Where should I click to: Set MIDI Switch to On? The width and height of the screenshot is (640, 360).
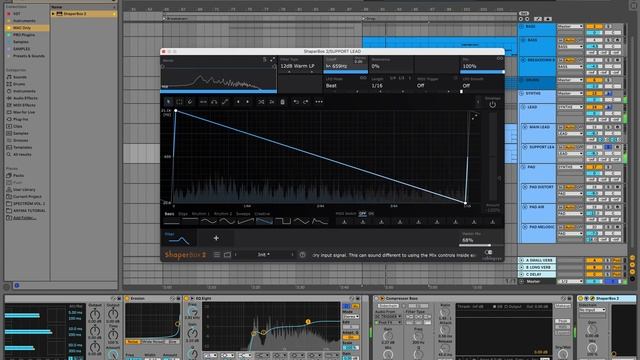[371, 213]
